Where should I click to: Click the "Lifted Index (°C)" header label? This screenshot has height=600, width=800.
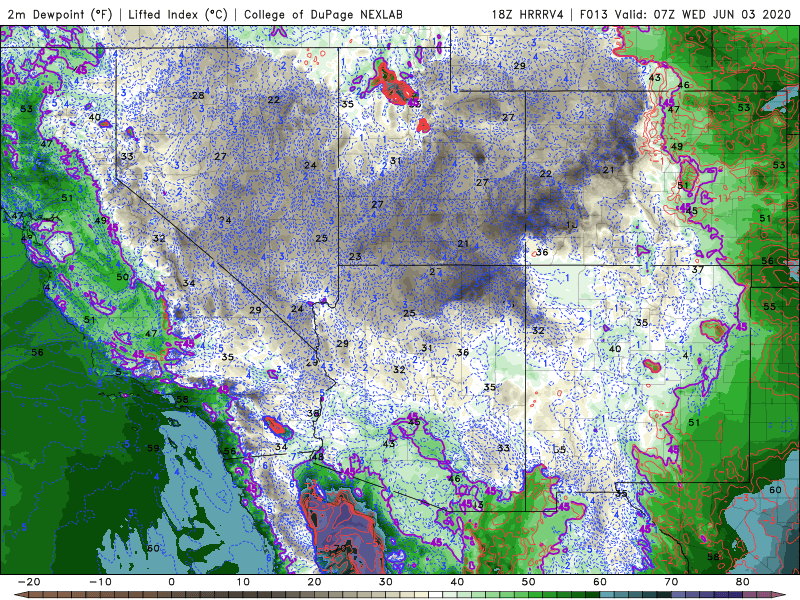[x=178, y=14]
